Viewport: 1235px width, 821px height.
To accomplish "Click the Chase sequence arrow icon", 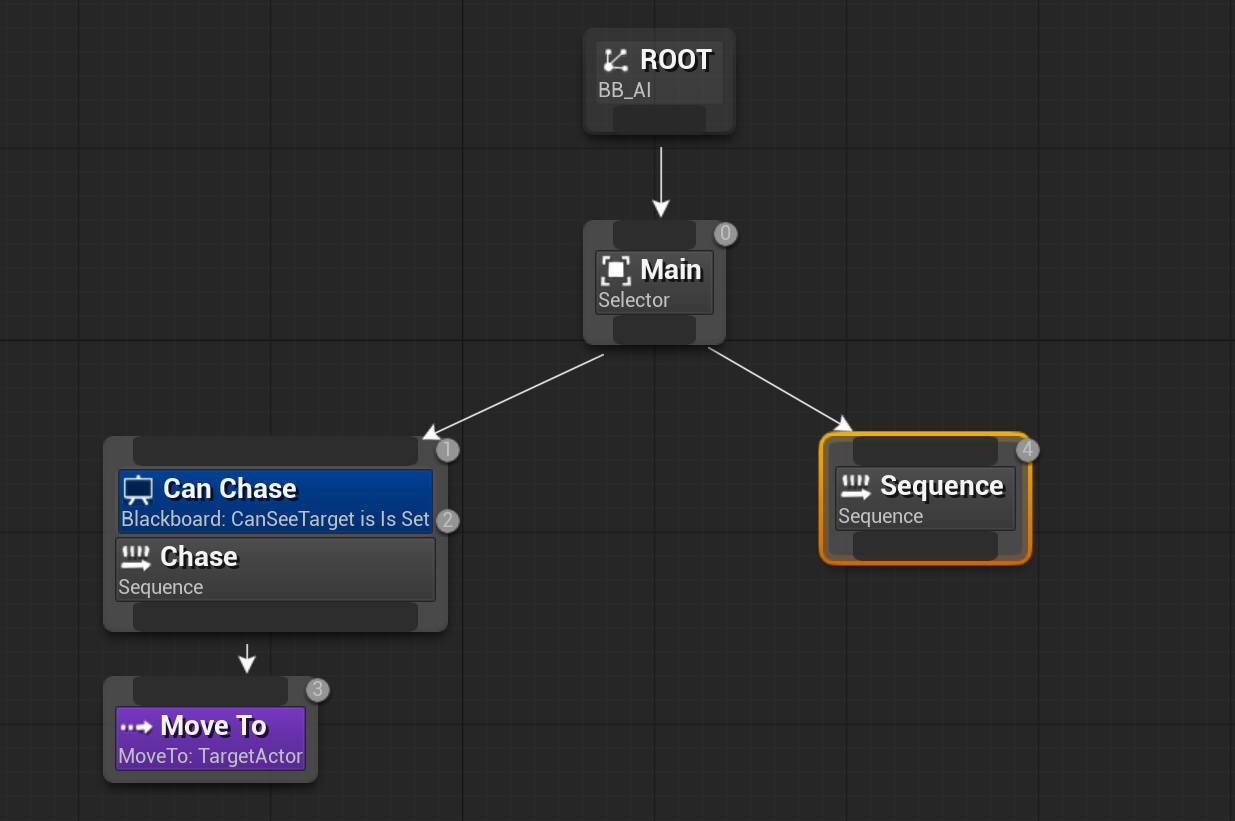I will [x=135, y=557].
